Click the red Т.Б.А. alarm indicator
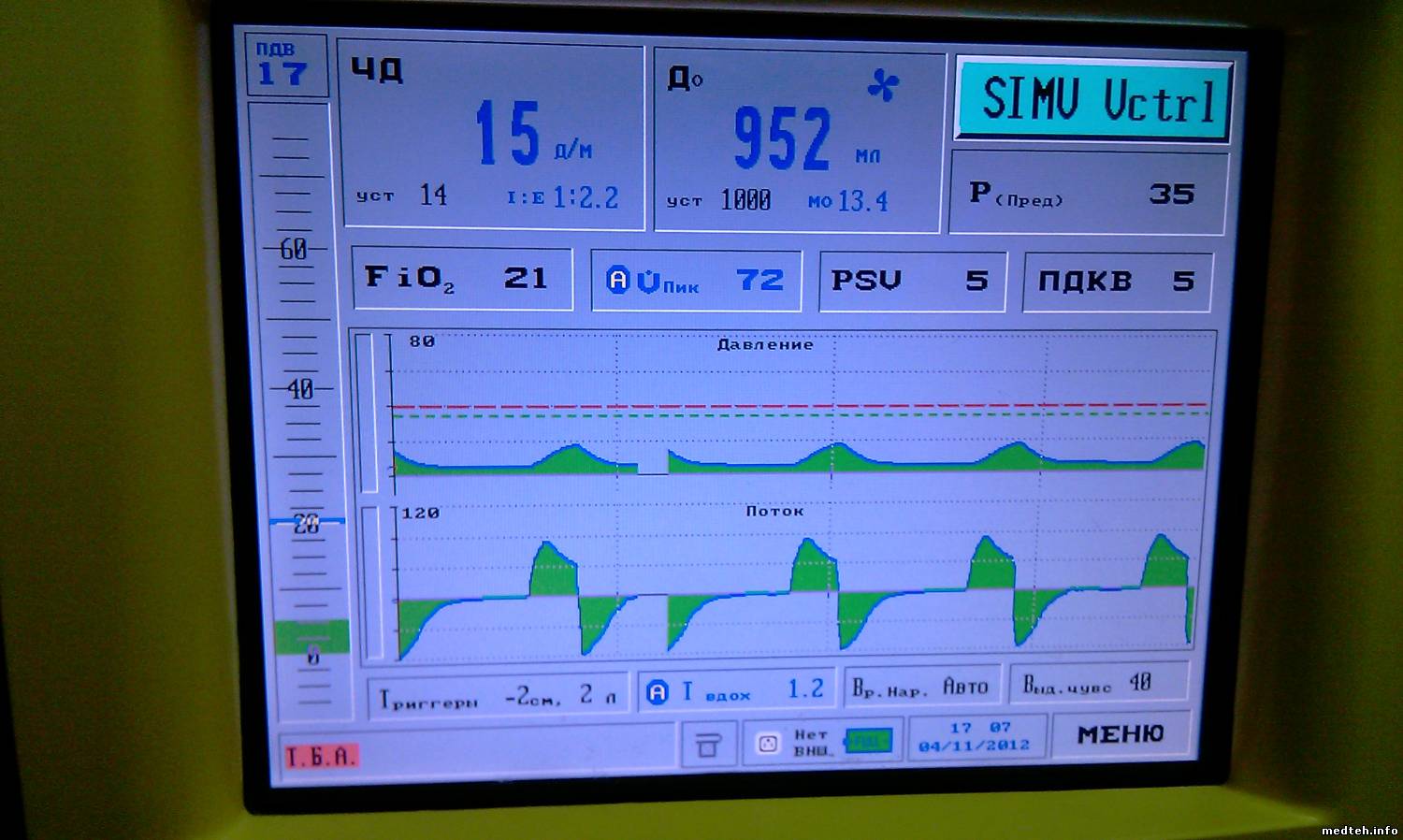 pos(321,757)
